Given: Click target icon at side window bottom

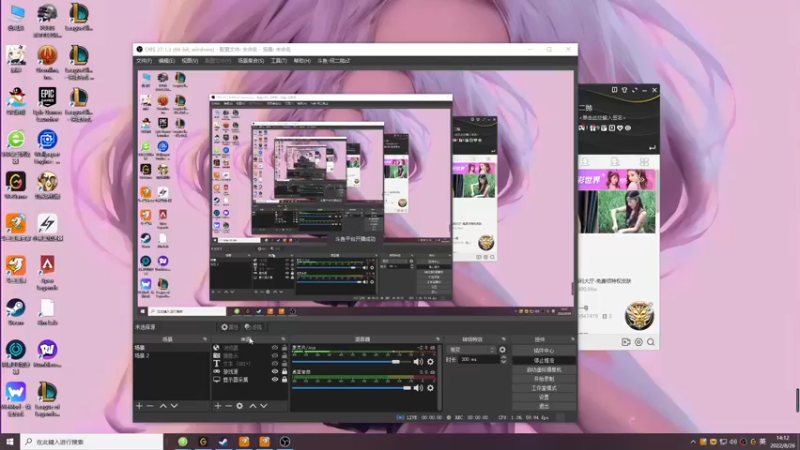Looking at the screenshot, I should point(639,342).
